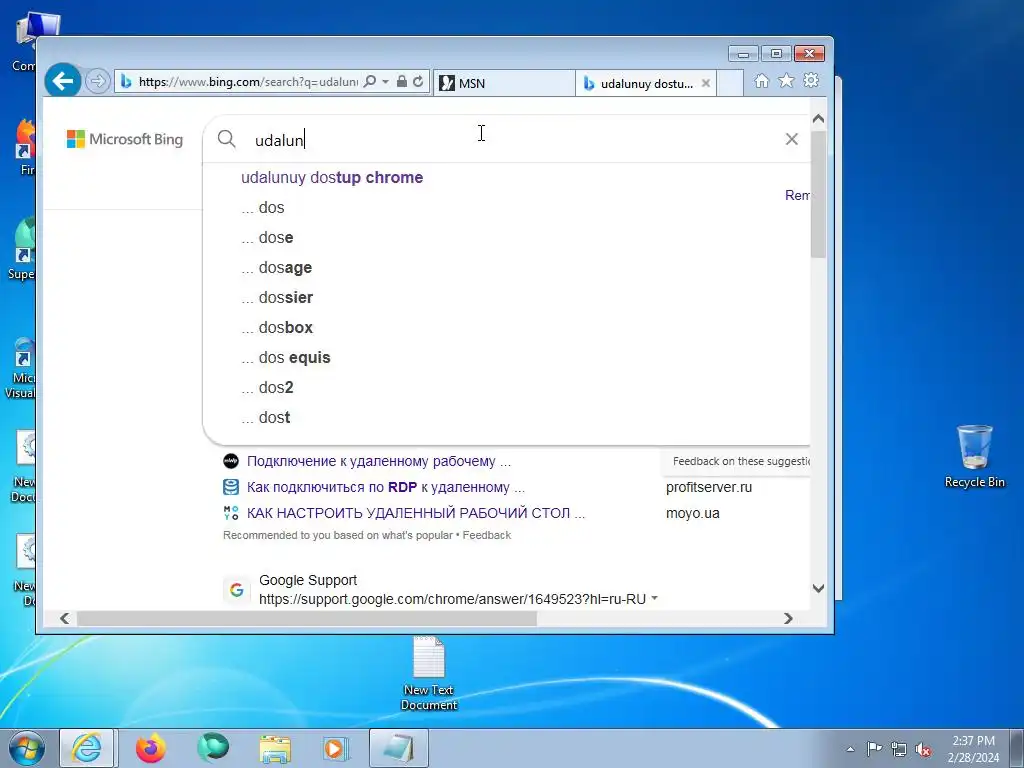Open the IE Home icon

pos(761,80)
